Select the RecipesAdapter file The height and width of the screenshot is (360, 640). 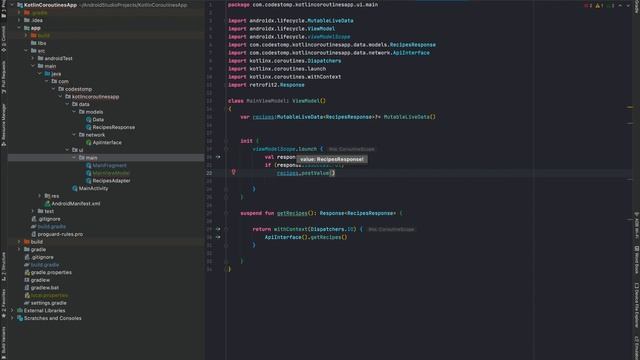click(x=111, y=180)
